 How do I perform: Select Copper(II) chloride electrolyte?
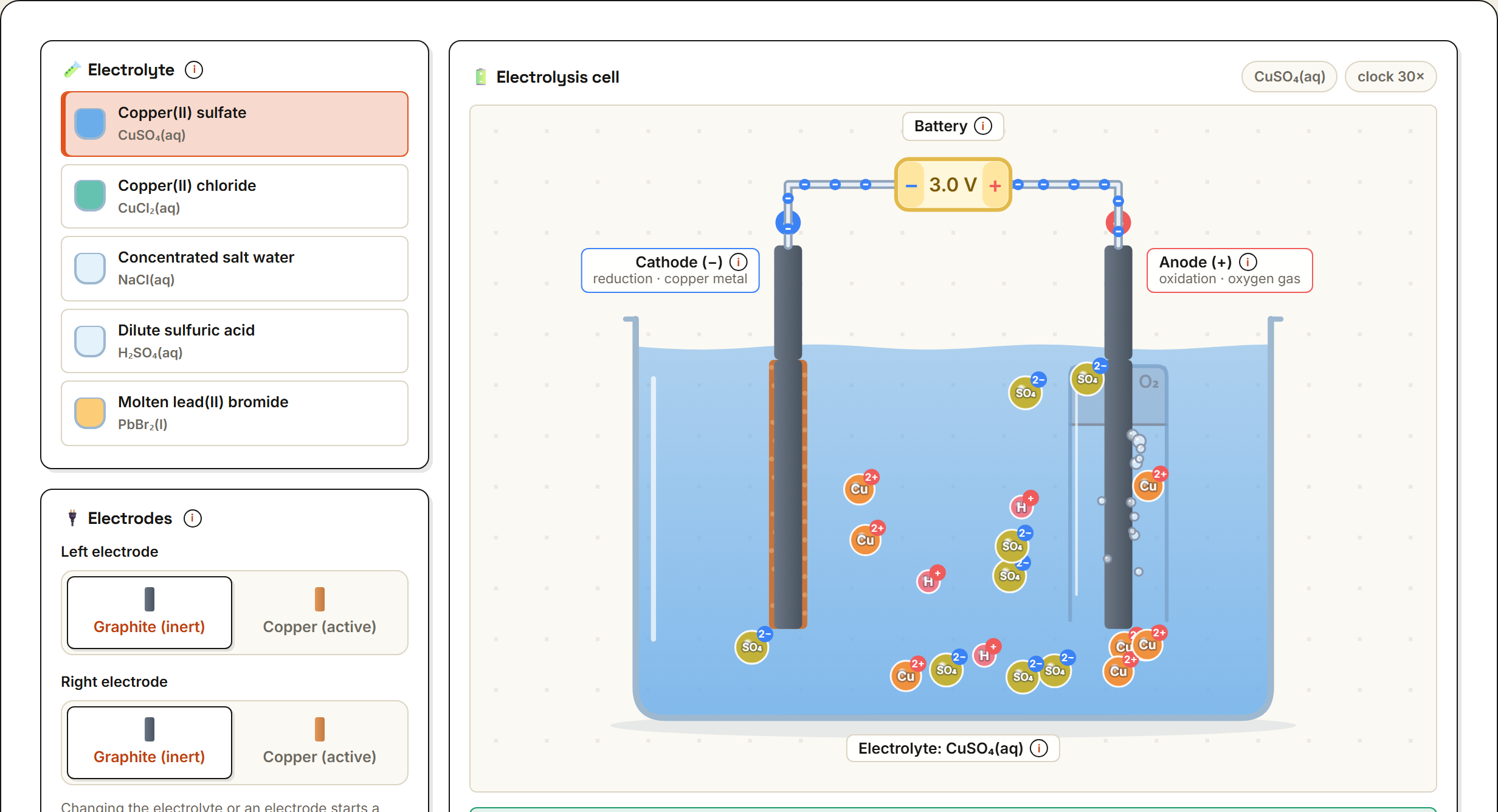coord(235,196)
